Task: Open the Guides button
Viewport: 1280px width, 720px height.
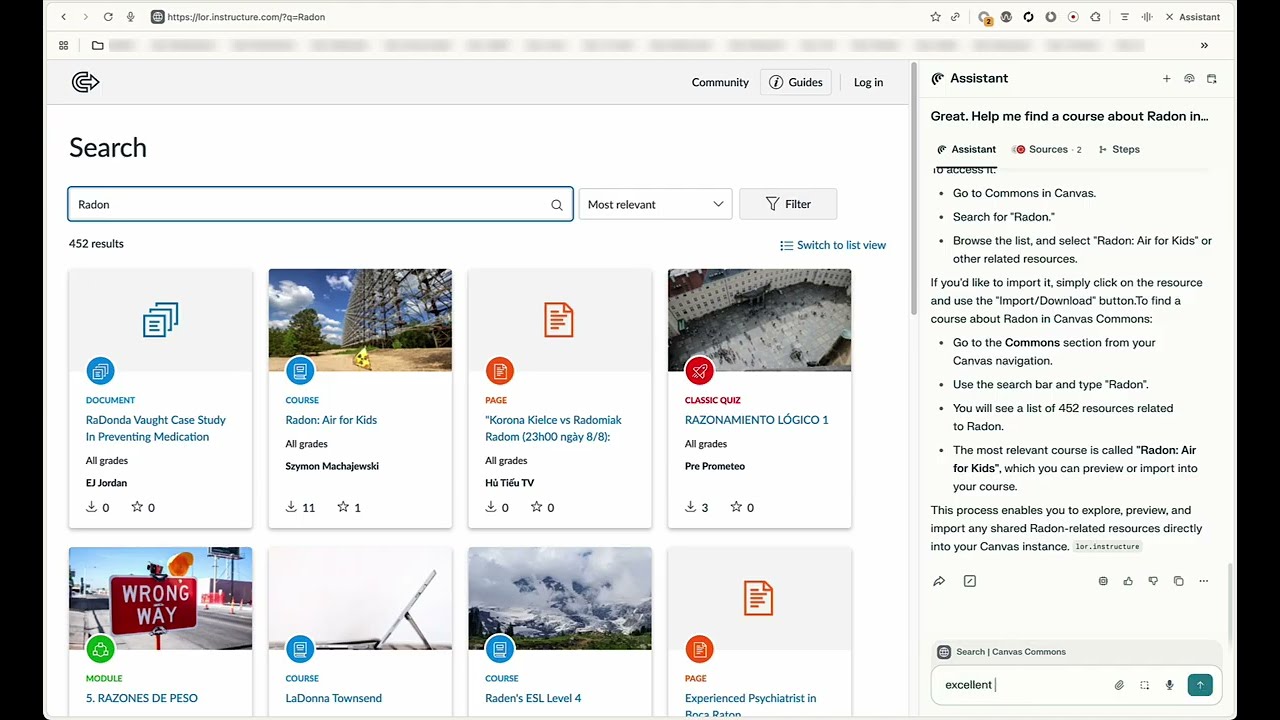Action: point(796,82)
